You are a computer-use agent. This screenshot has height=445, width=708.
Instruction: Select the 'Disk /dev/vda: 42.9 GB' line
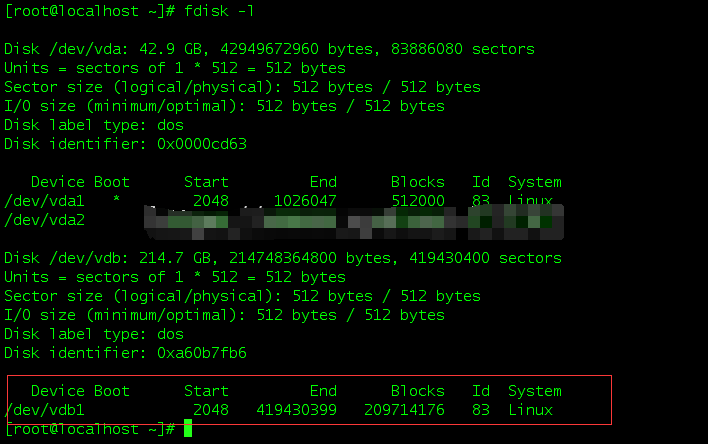[x=269, y=49]
